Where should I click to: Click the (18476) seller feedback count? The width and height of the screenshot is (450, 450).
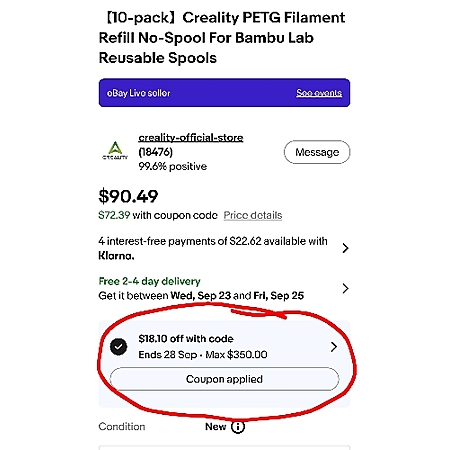pos(155,152)
